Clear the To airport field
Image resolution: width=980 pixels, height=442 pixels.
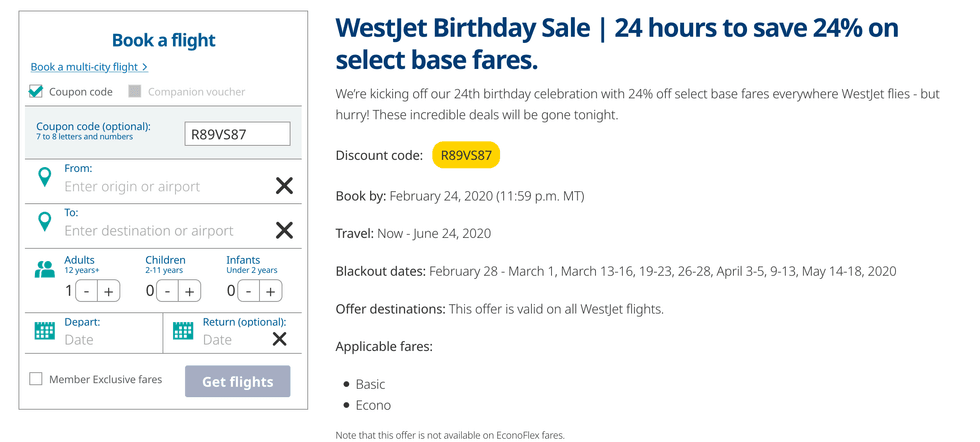[x=284, y=230]
